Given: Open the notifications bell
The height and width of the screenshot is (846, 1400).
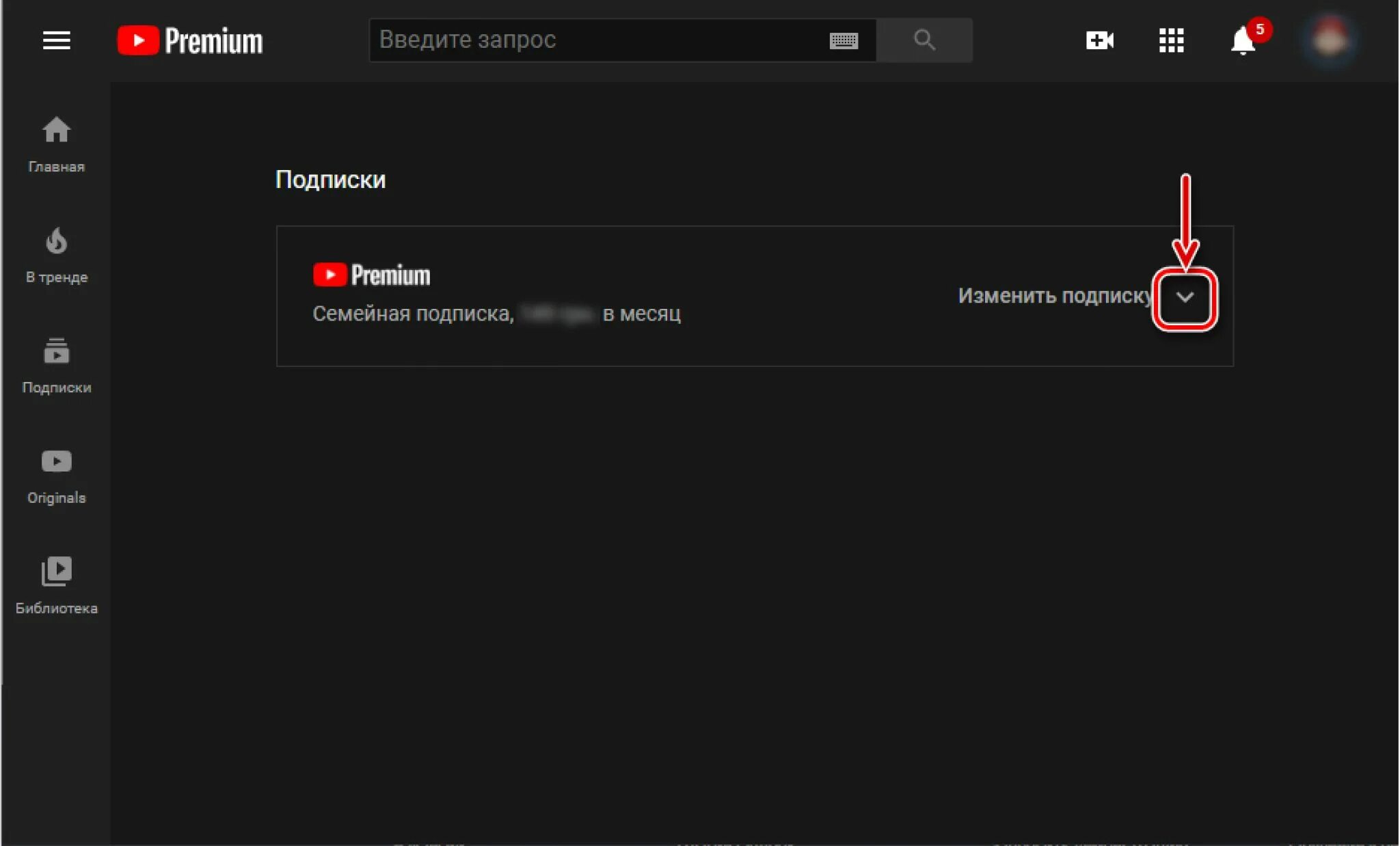Looking at the screenshot, I should 1241,42.
